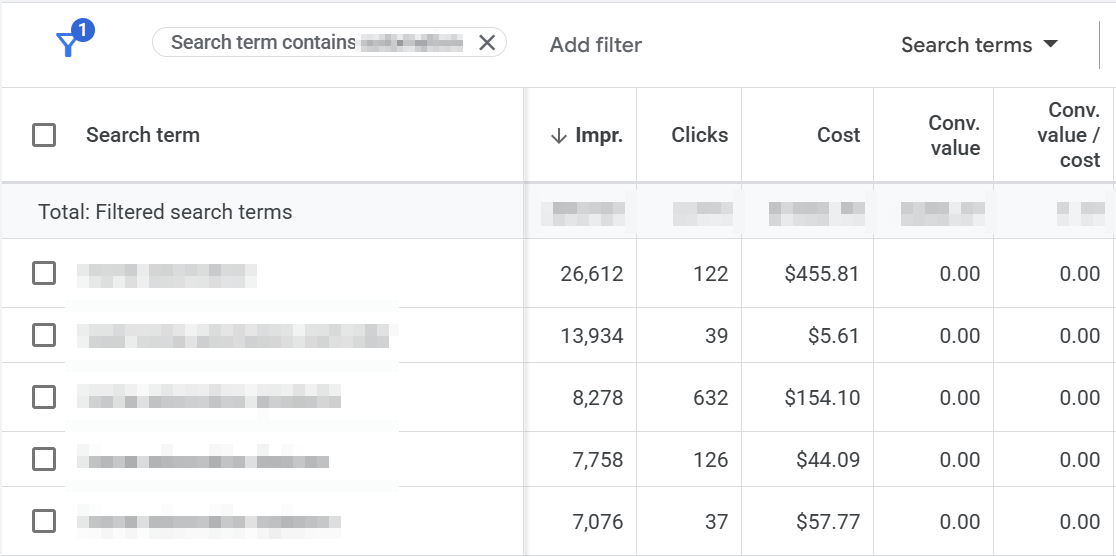The width and height of the screenshot is (1116, 556).
Task: Sort by Impr. column header
Action: (586, 135)
